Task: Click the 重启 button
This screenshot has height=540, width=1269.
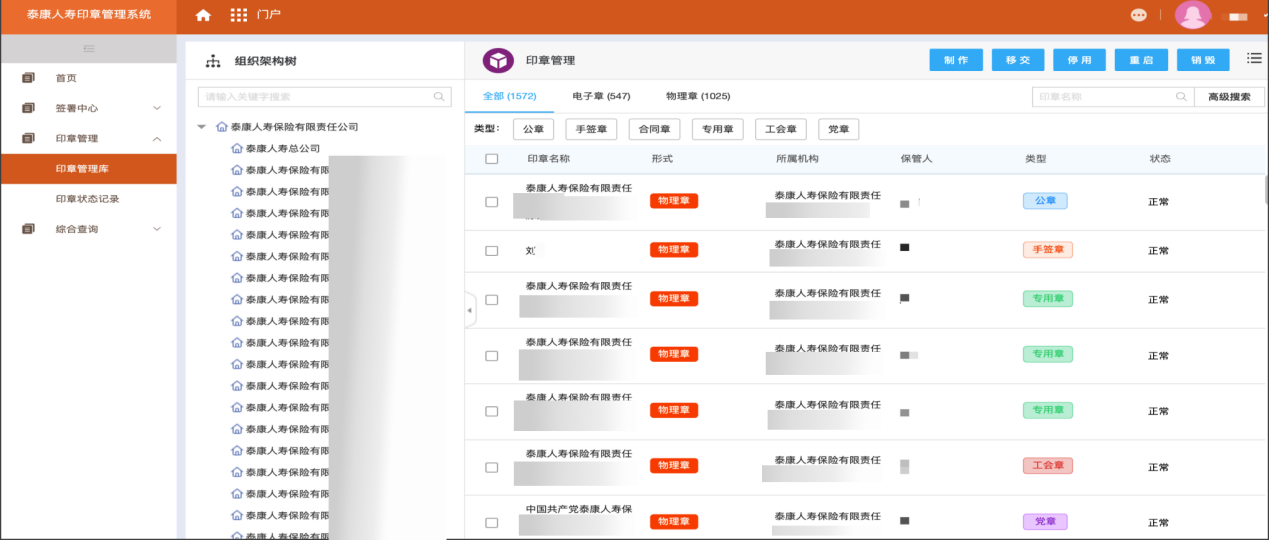Action: [x=1141, y=60]
